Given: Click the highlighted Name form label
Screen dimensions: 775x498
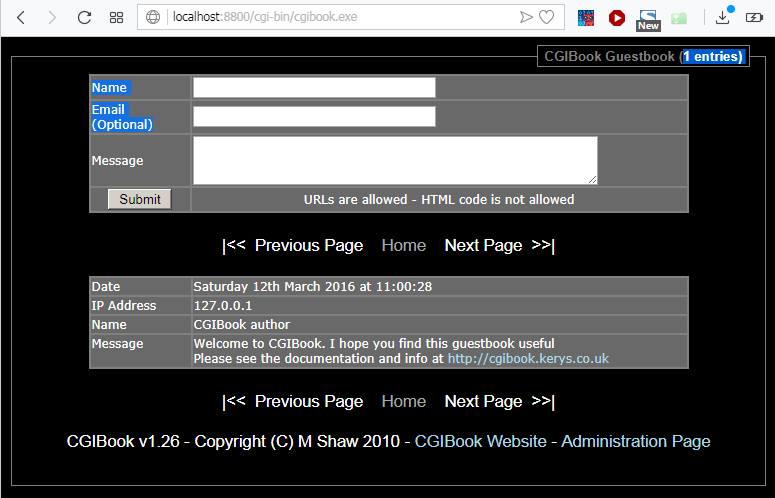Looking at the screenshot, I should tap(109, 88).
